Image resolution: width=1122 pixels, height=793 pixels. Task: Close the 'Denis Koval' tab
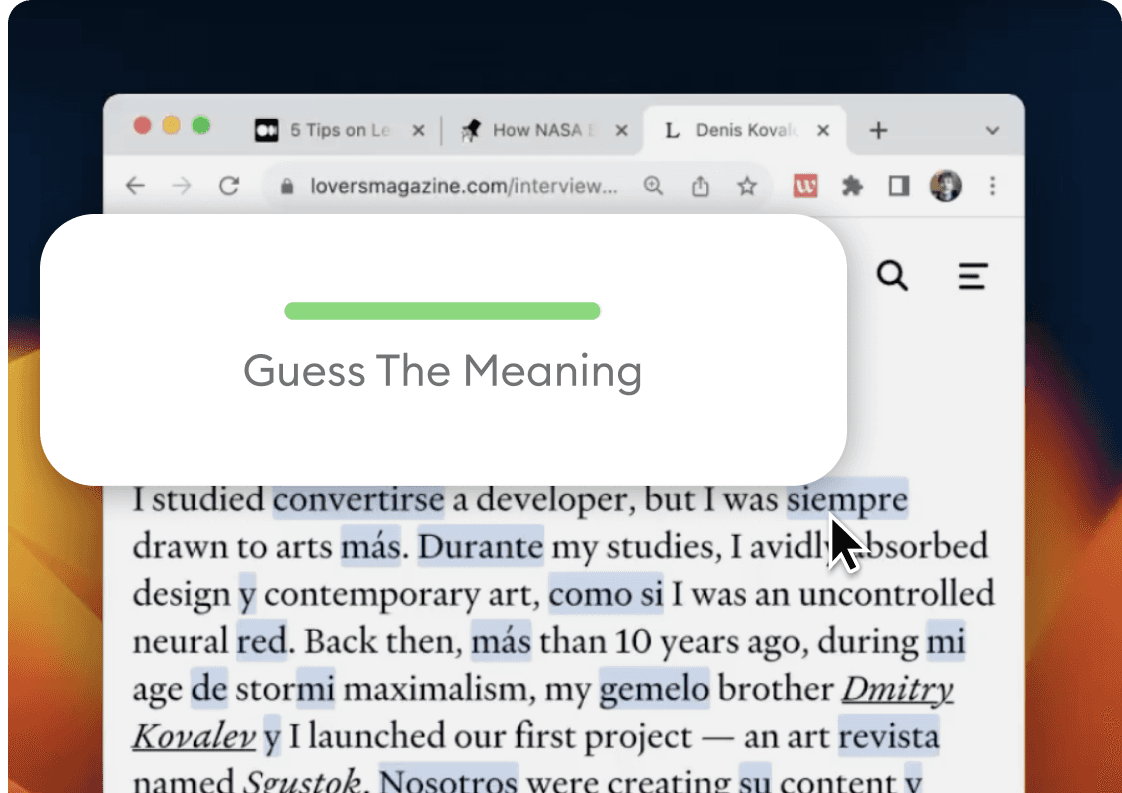click(x=823, y=130)
